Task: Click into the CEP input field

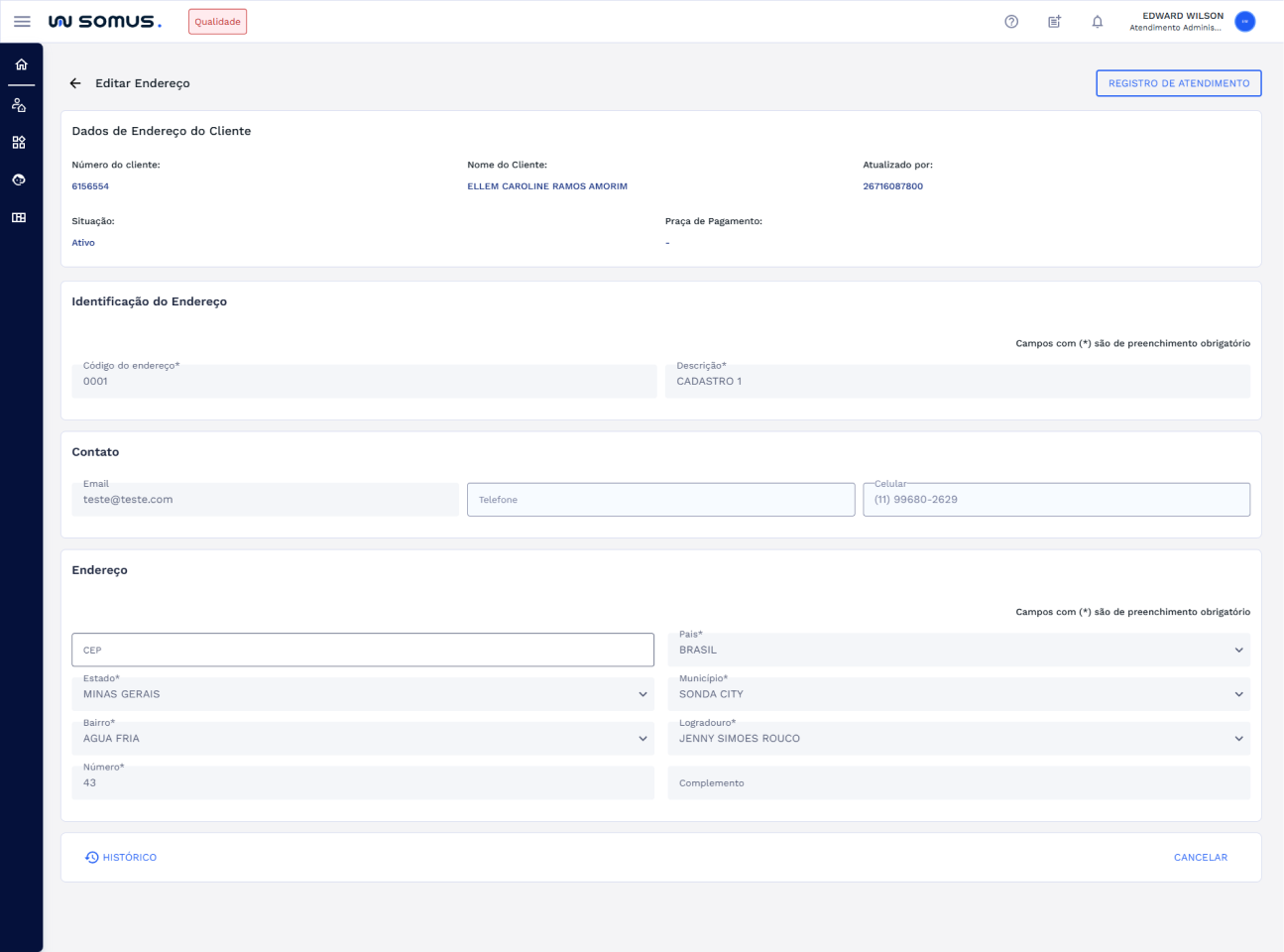Action: [x=363, y=651]
